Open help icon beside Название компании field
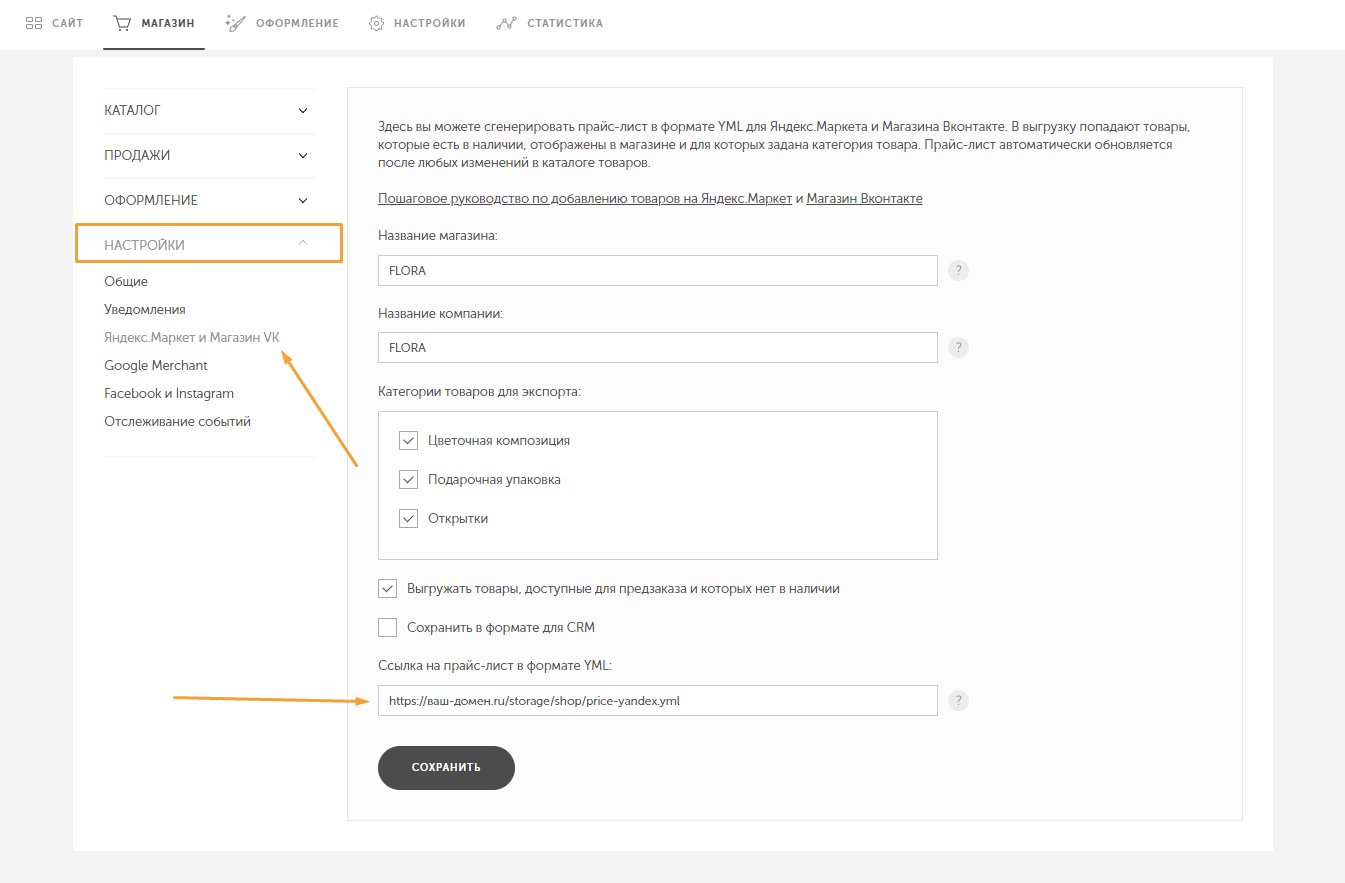 pos(958,347)
